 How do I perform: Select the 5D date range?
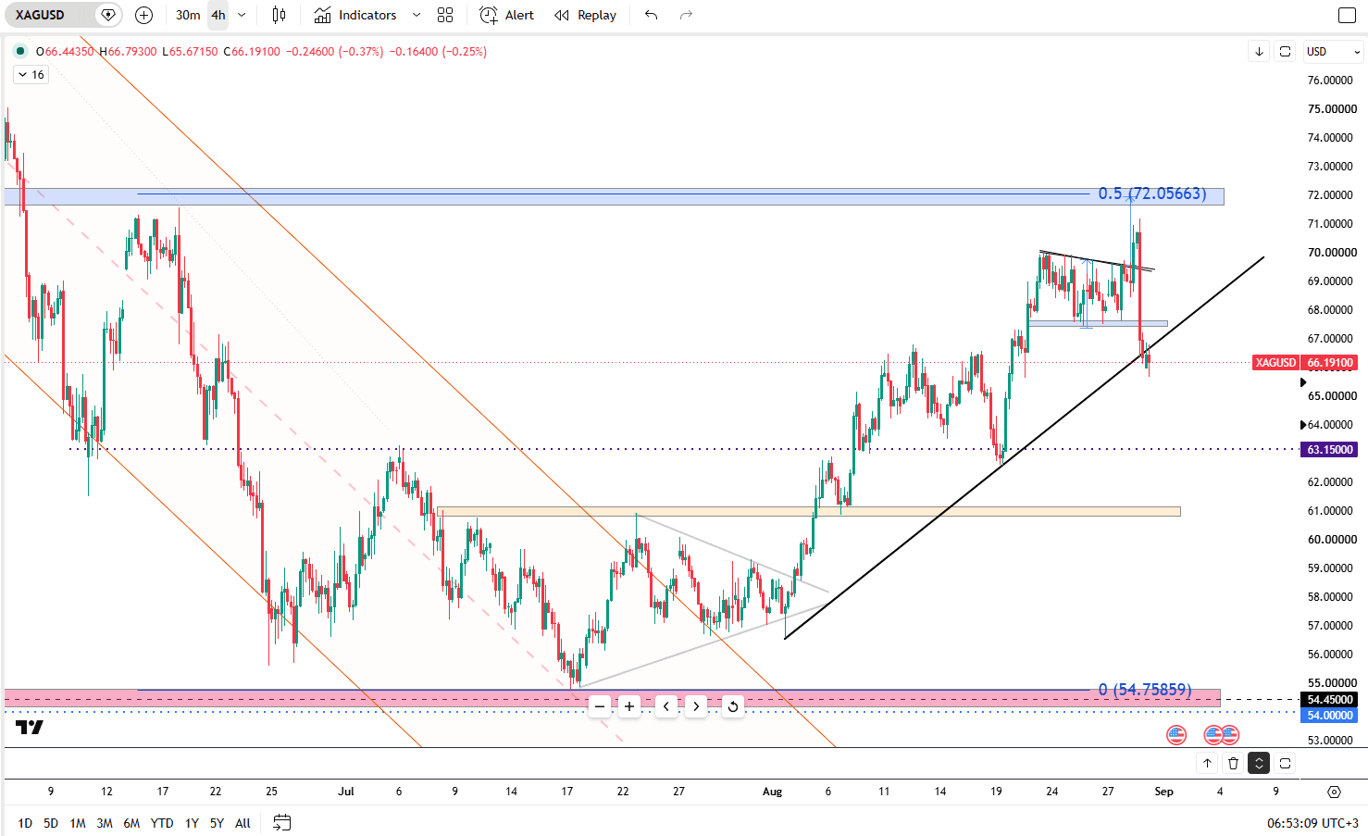(x=51, y=823)
